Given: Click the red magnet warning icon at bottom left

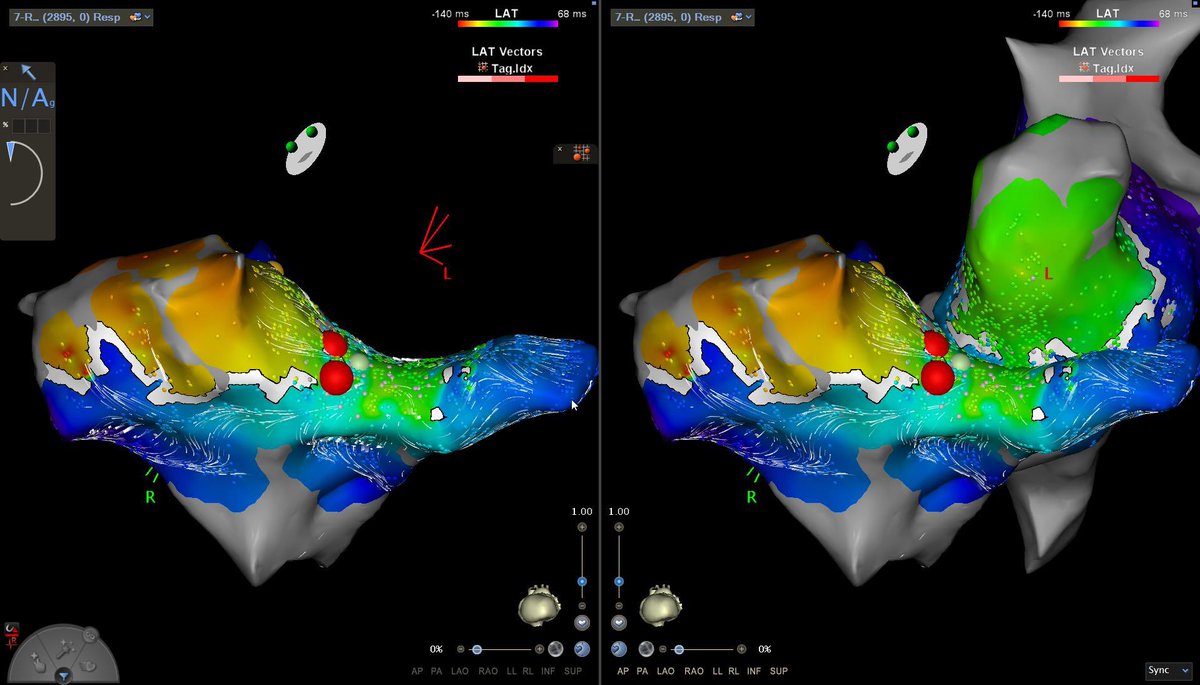Looking at the screenshot, I should point(12,630).
